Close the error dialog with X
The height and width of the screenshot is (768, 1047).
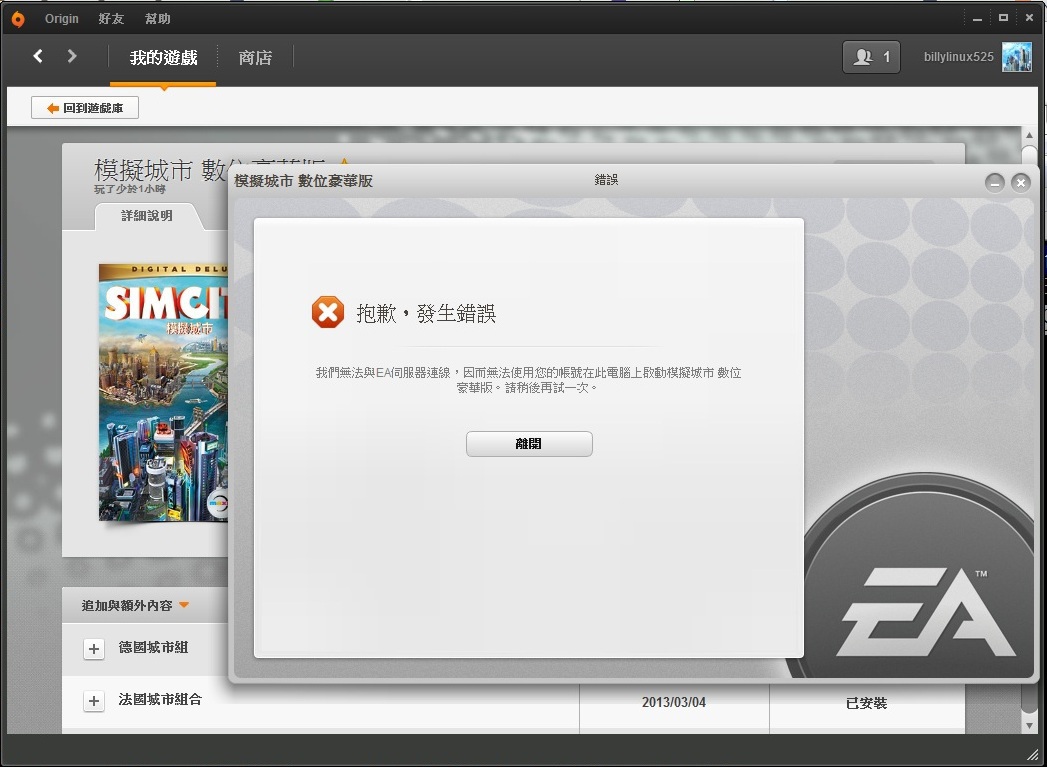tap(1020, 182)
